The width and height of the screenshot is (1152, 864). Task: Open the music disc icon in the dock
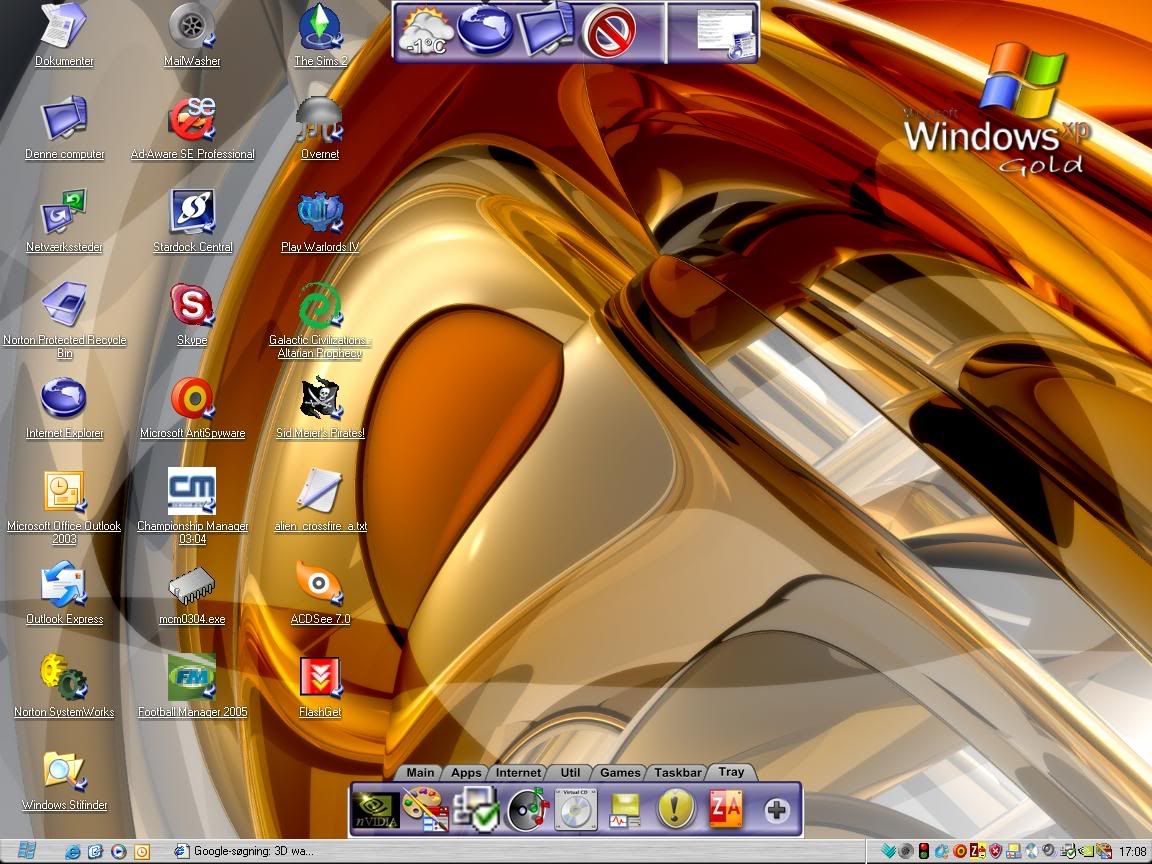(x=526, y=810)
